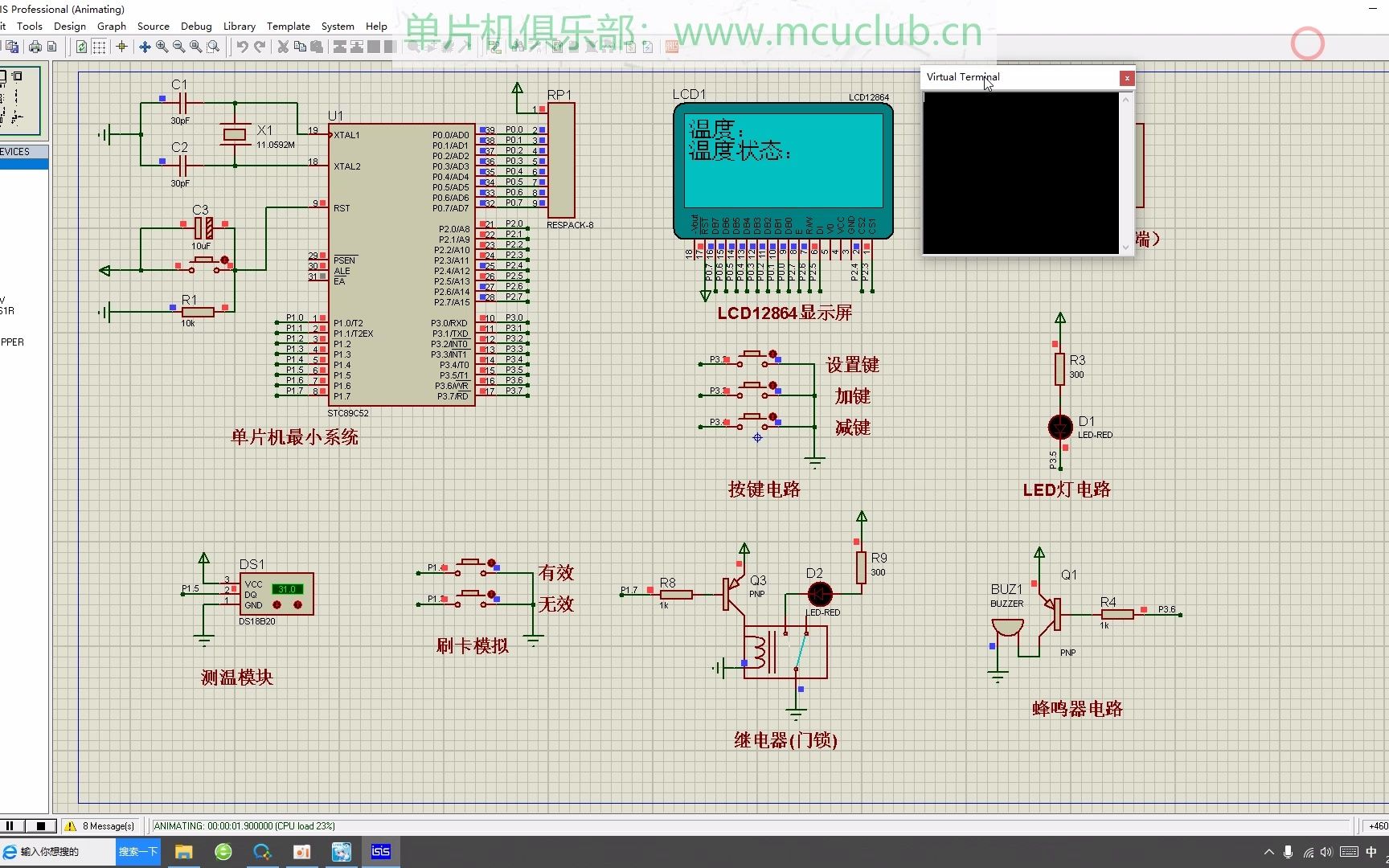Open File Explorer from the taskbar
Screen dimensions: 1389x868
click(x=184, y=852)
